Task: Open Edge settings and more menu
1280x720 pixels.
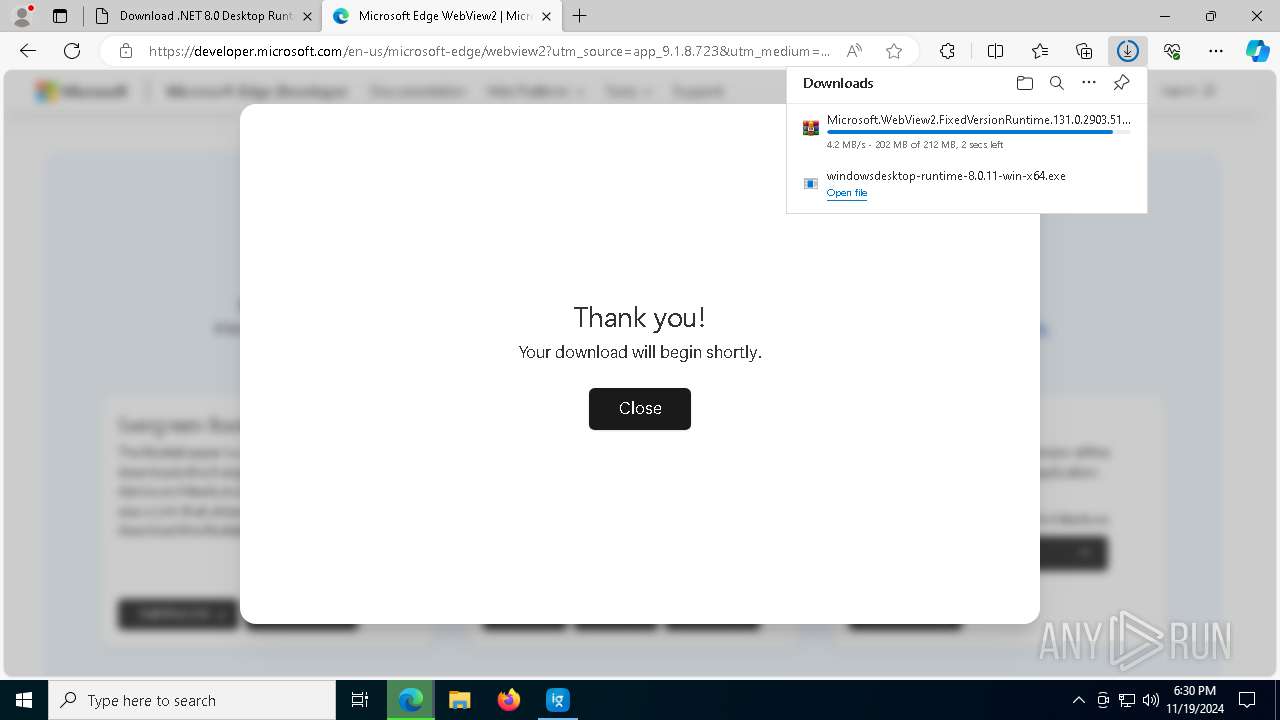Action: click(x=1216, y=51)
